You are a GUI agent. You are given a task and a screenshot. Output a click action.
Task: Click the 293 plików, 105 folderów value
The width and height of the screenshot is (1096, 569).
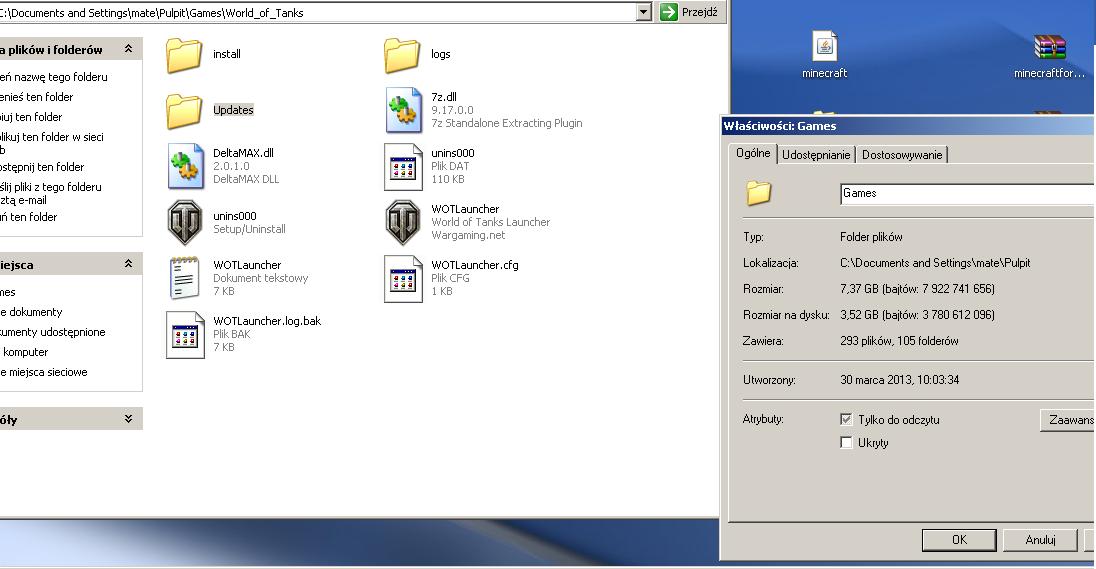(899, 341)
